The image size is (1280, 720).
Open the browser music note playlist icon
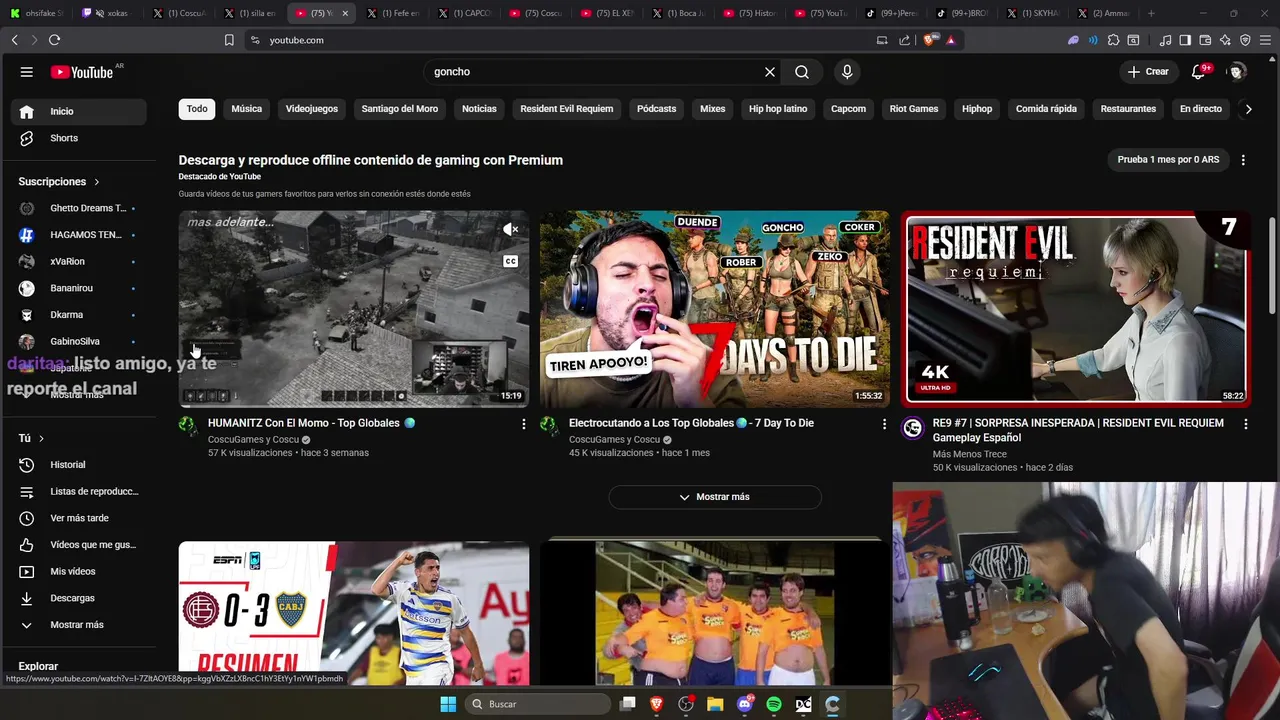[x=1165, y=40]
